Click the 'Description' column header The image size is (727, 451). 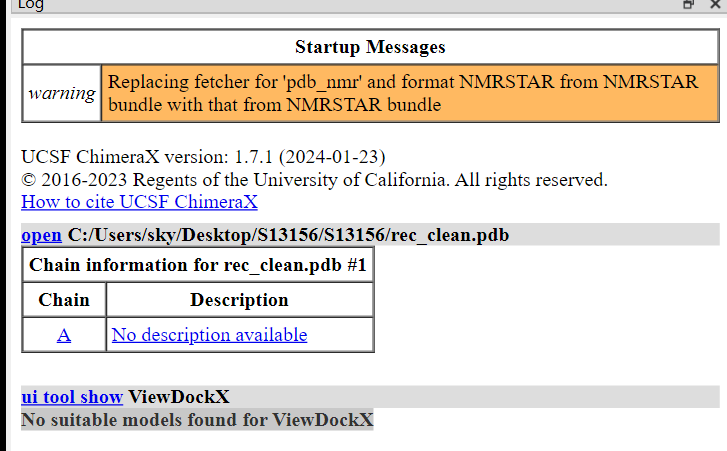tap(239, 300)
